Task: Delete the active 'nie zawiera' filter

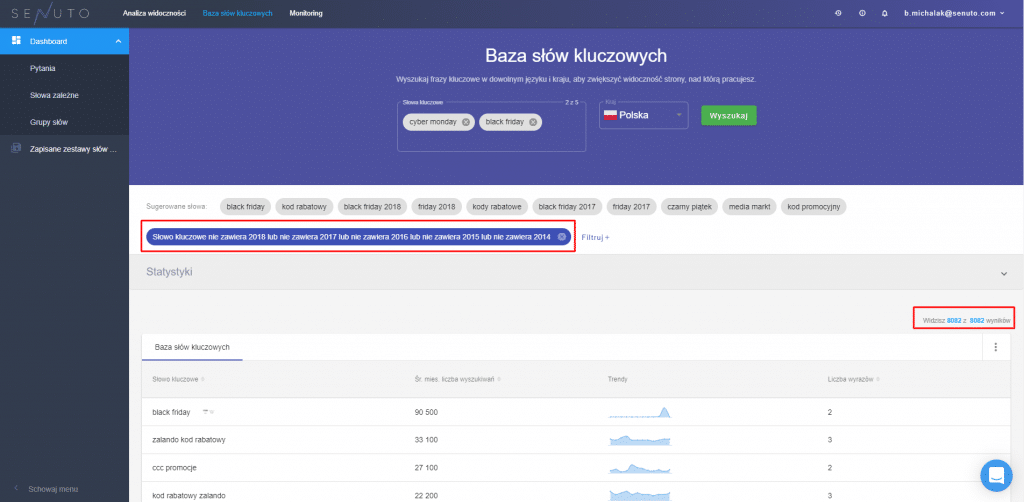Action: pyautogui.click(x=562, y=237)
